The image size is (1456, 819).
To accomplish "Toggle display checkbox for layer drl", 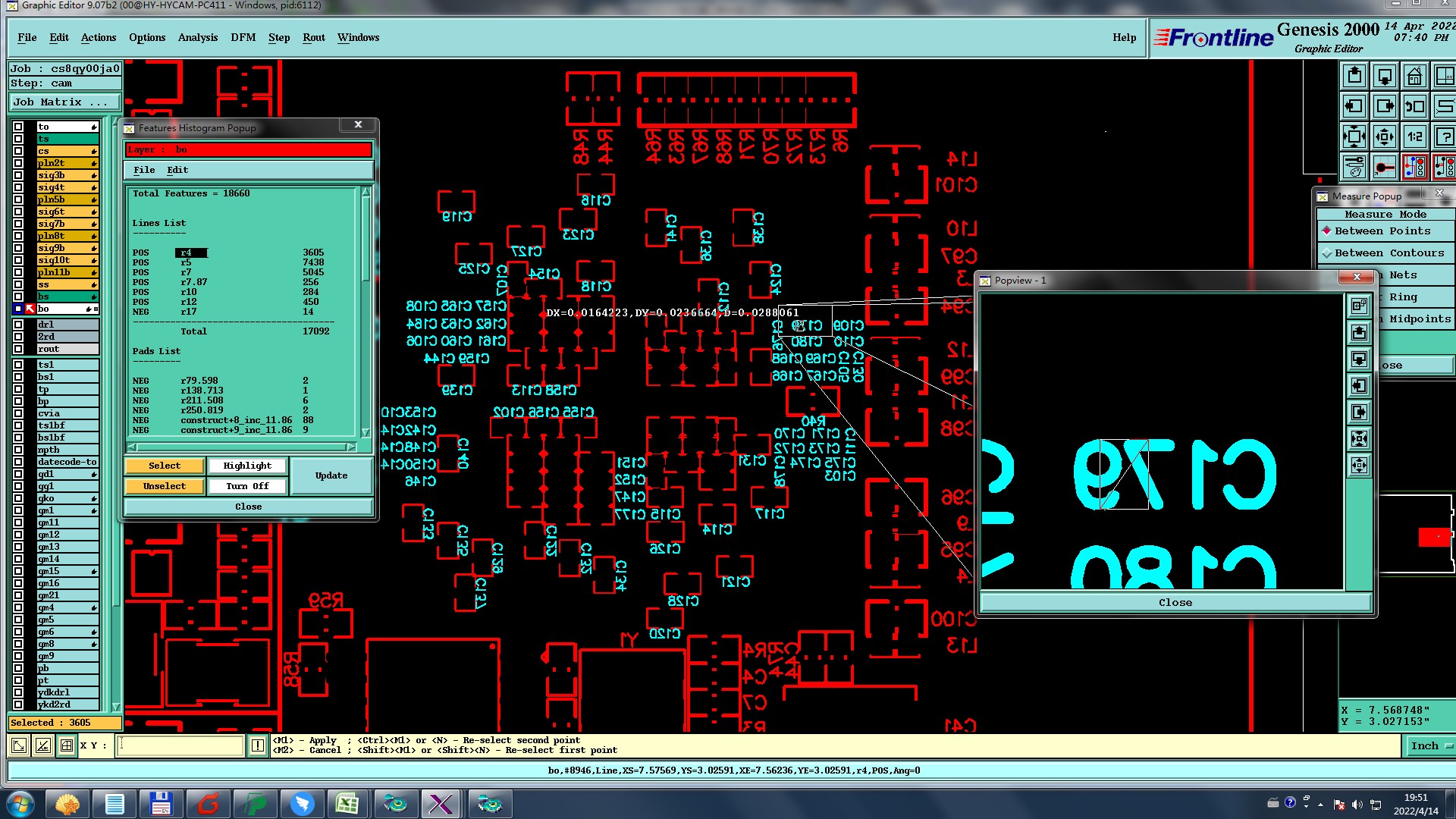I will pyautogui.click(x=18, y=325).
